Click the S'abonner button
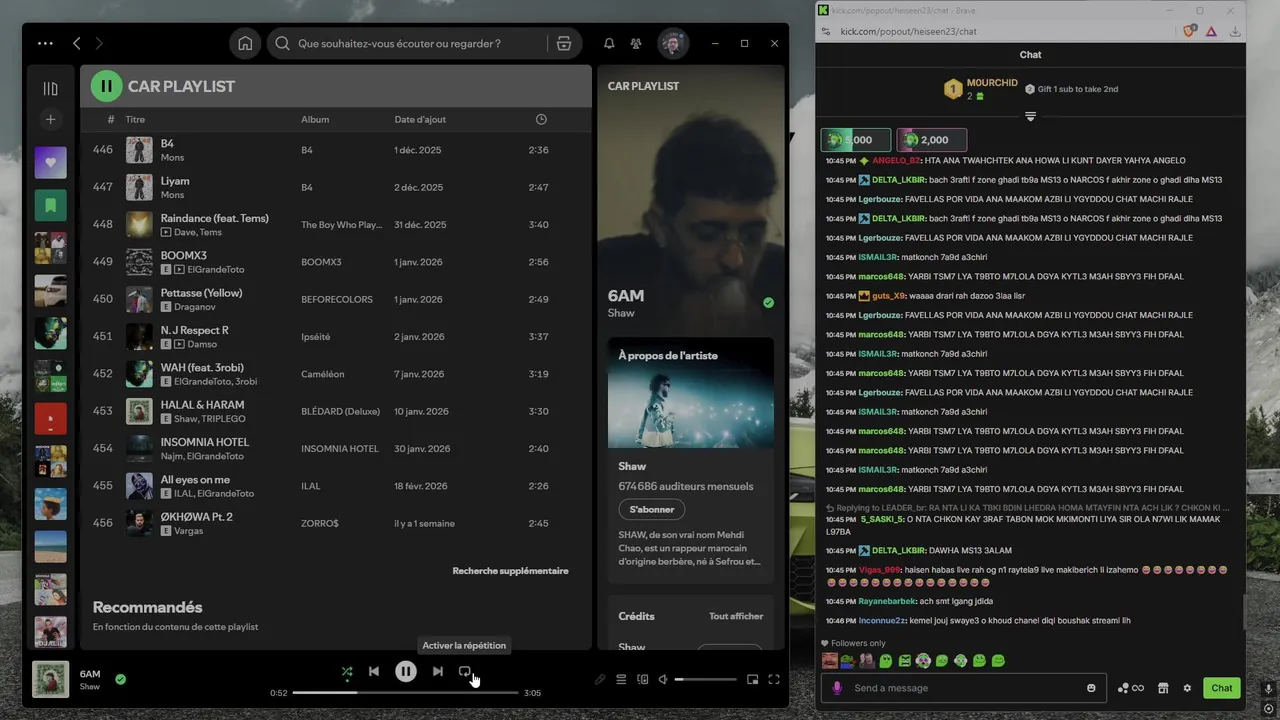Image resolution: width=1280 pixels, height=720 pixels. [652, 509]
